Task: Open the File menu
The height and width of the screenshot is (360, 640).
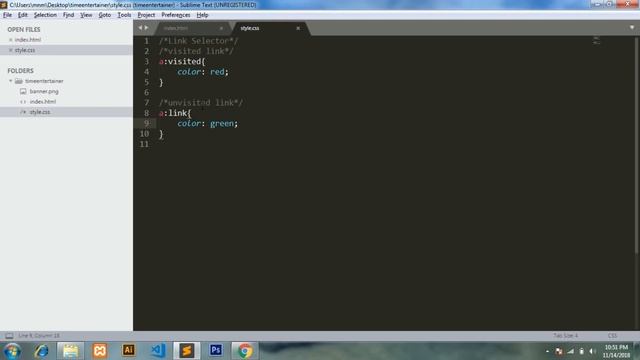Action: 7,15
